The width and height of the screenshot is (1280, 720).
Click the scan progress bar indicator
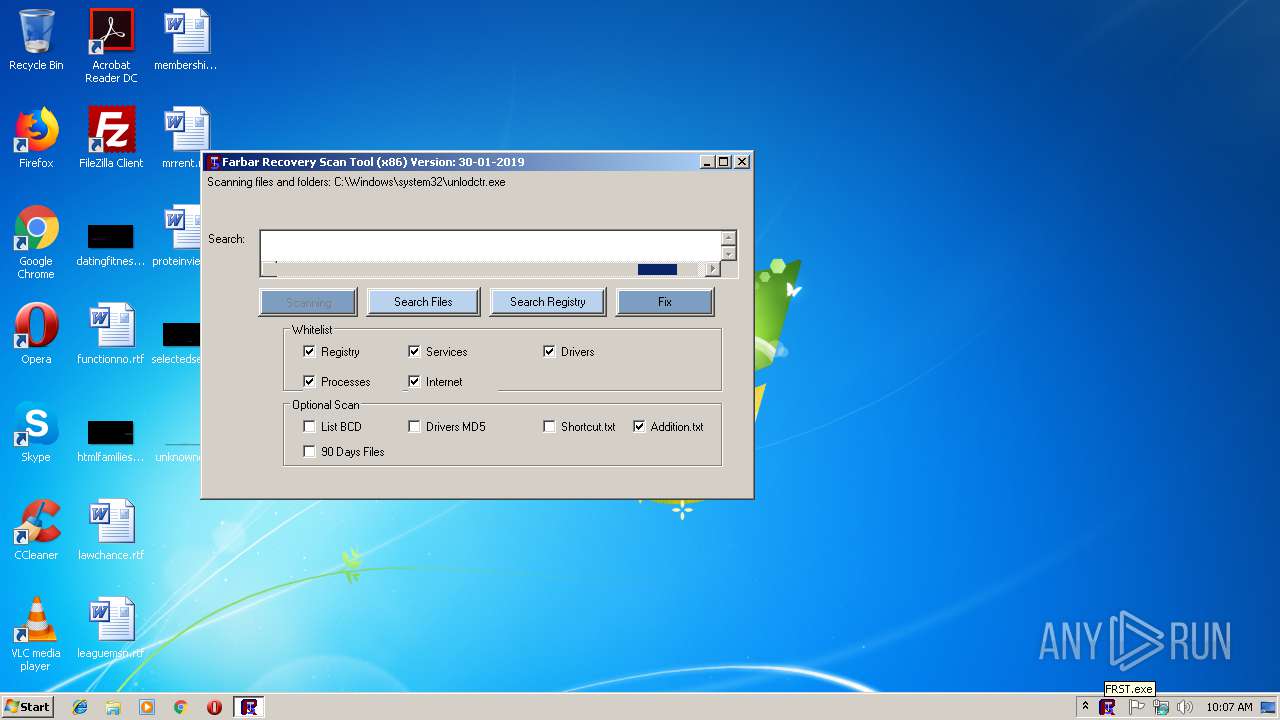pos(657,269)
